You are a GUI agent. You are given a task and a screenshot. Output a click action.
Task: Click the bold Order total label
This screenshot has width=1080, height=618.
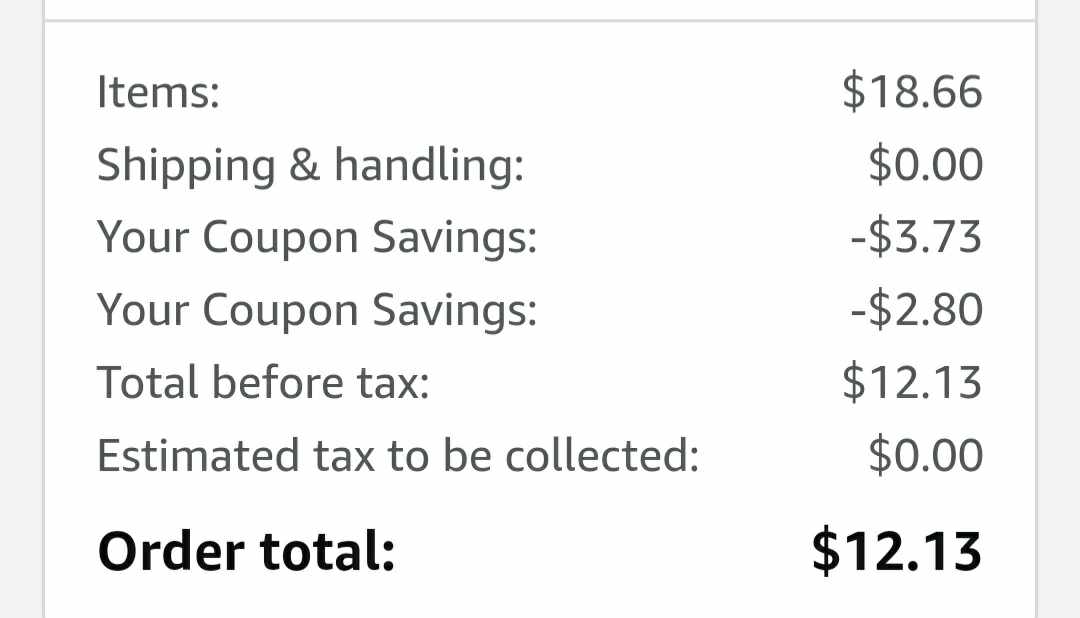tap(246, 551)
